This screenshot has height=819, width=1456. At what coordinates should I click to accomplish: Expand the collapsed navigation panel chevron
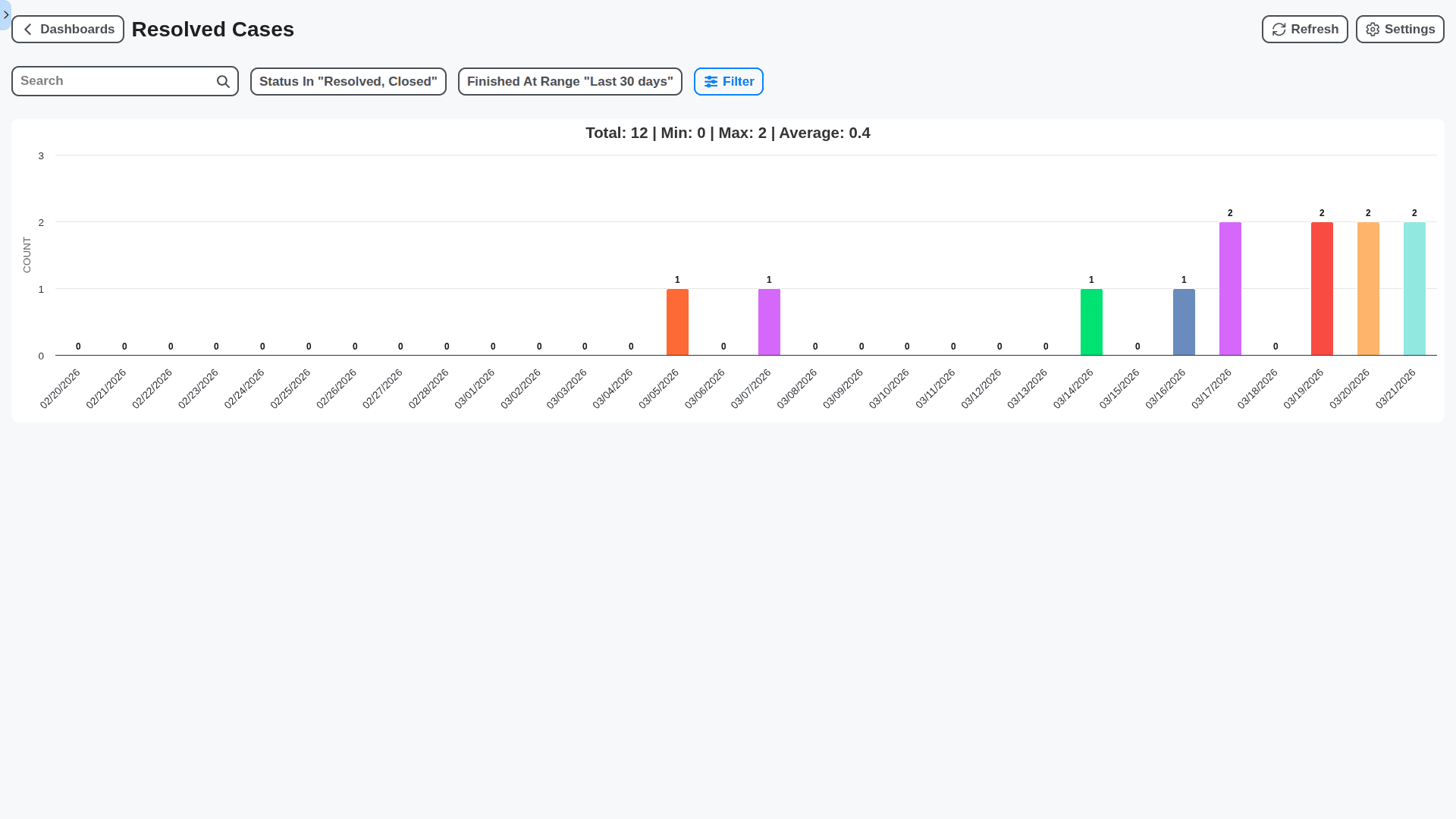point(6,14)
